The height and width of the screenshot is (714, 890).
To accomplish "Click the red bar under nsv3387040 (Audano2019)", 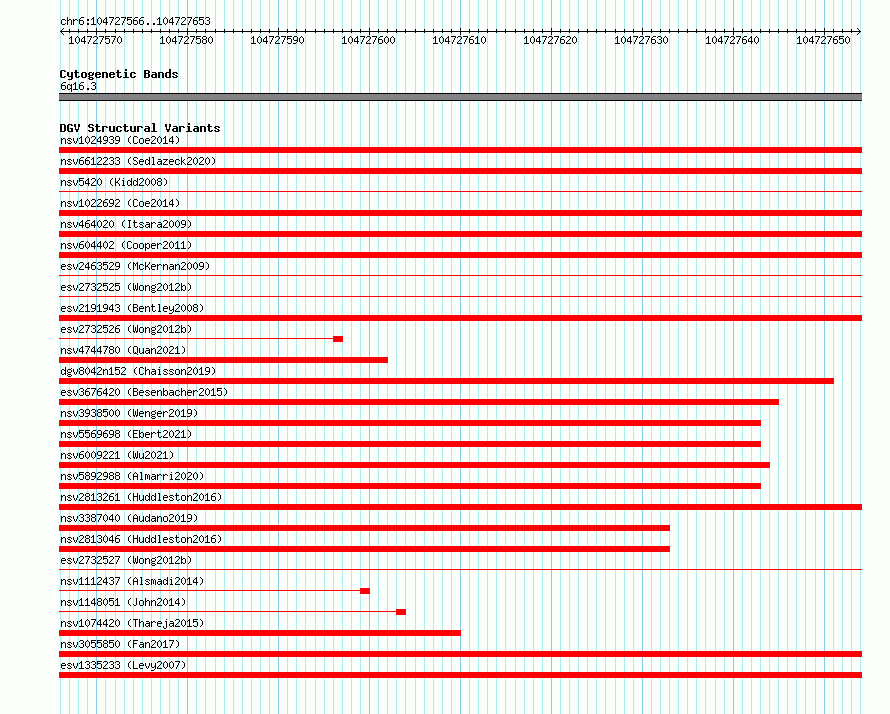I will point(364,528).
